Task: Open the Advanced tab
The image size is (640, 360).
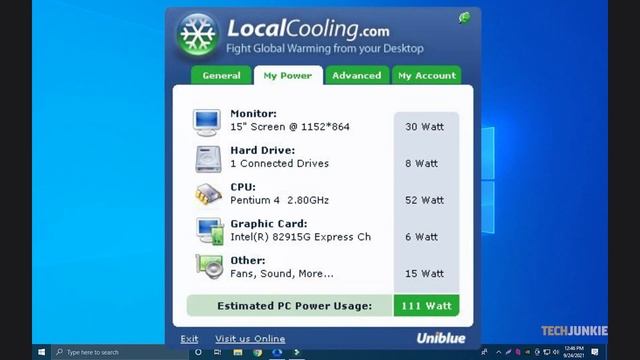Action: (x=357, y=76)
